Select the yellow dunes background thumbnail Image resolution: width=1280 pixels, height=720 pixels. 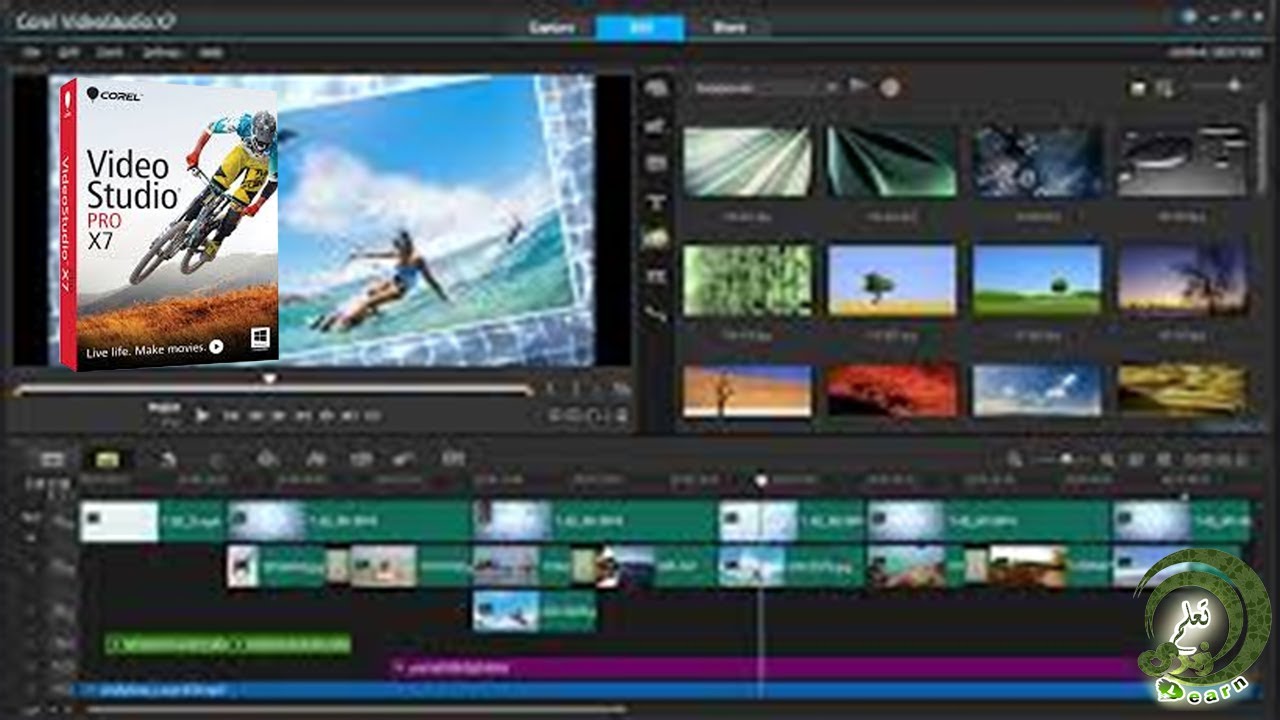(1182, 391)
